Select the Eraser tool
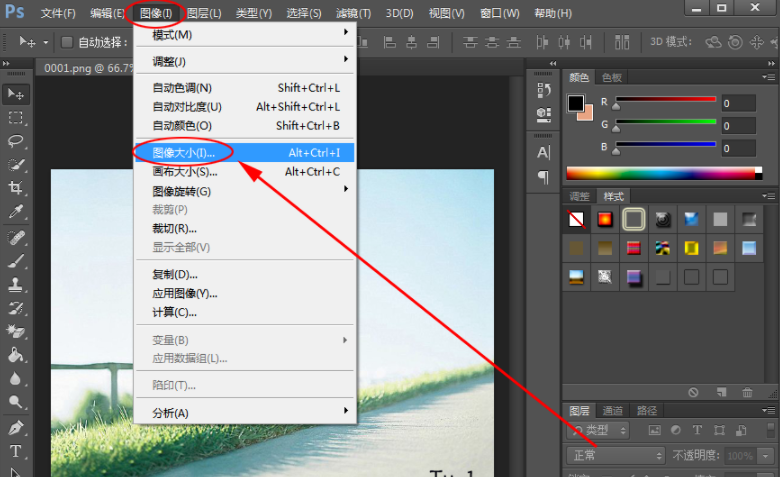The height and width of the screenshot is (477, 780). 15,331
